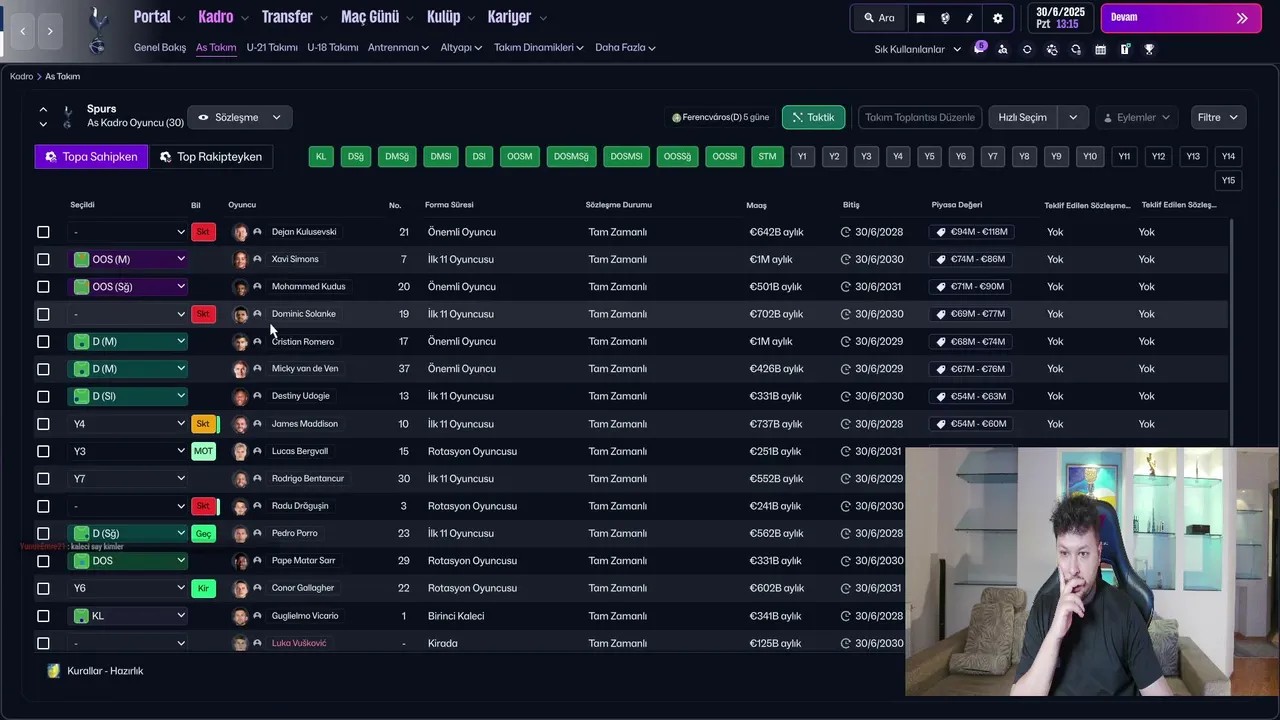Viewport: 1280px width, 720px height.
Task: Go back with the left arrow
Action: tap(23, 31)
